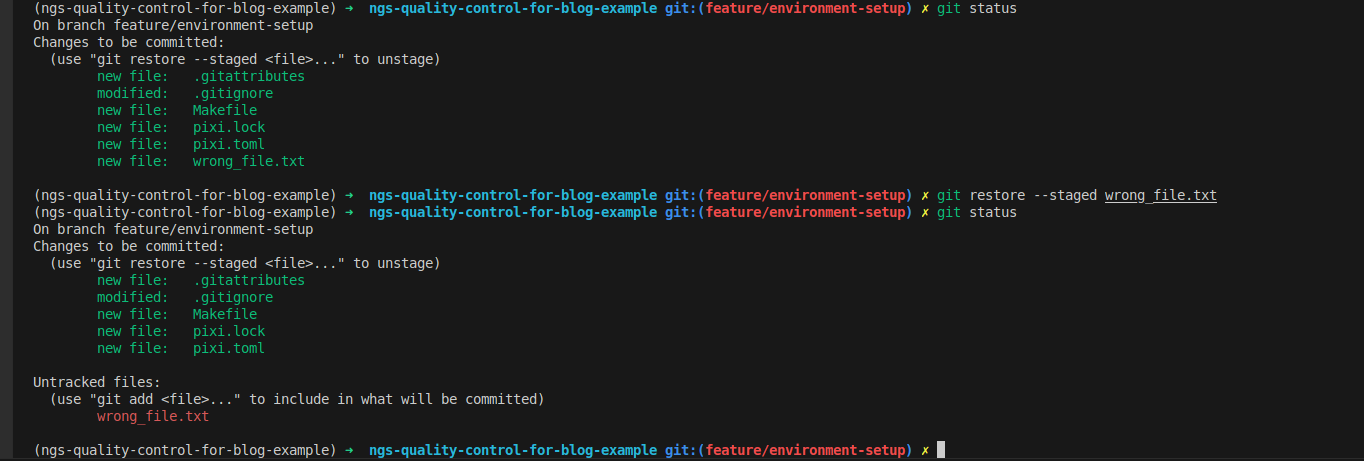The height and width of the screenshot is (461, 1364).
Task: Click the yellow ✗ before the git restore command
Action: coord(925,195)
